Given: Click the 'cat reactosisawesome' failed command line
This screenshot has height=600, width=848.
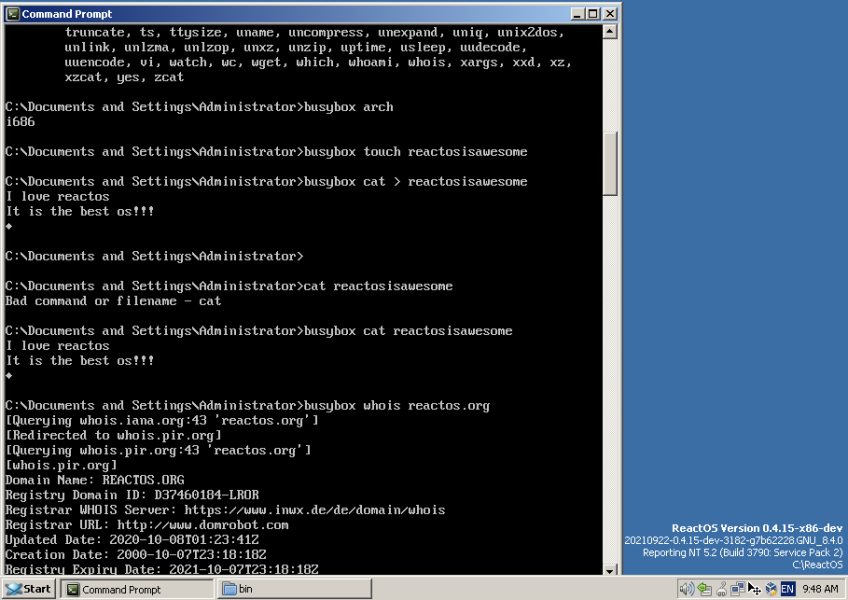Looking at the screenshot, I should [229, 286].
